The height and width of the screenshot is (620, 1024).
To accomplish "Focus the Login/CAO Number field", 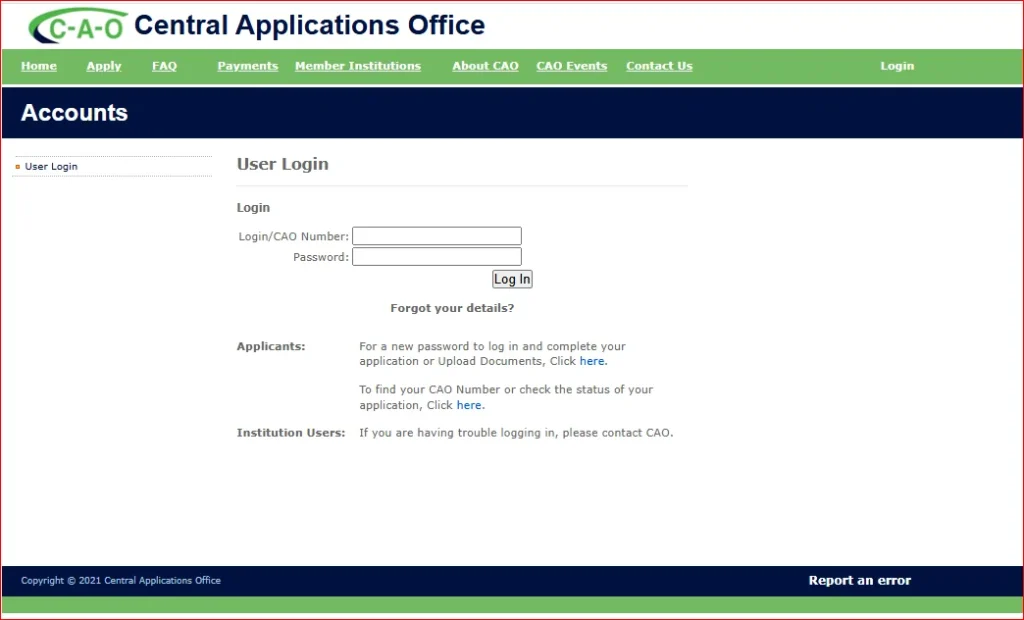I will coord(437,236).
